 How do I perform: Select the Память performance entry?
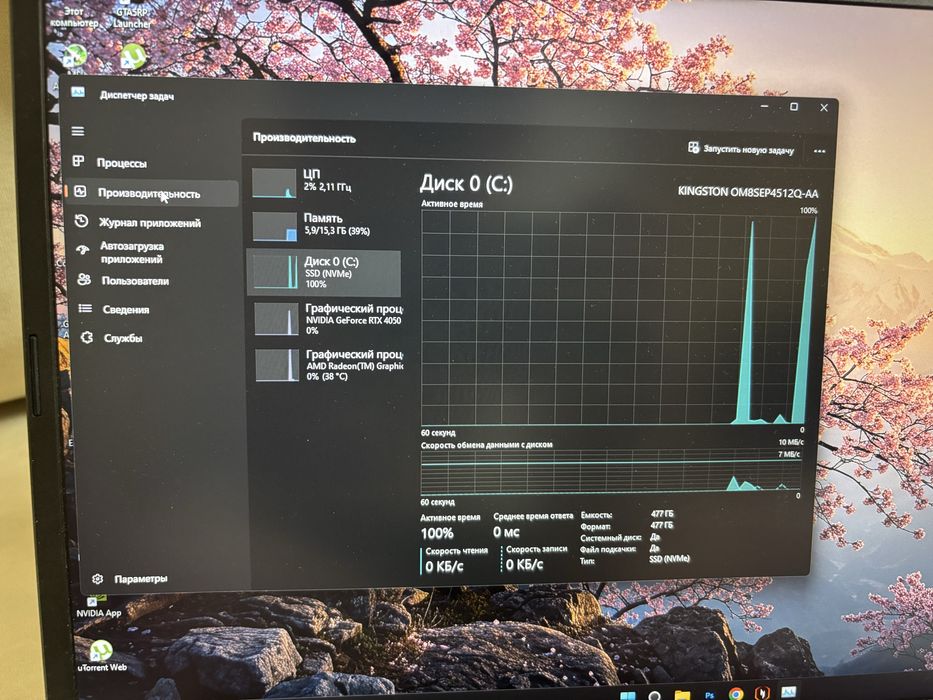[x=325, y=226]
